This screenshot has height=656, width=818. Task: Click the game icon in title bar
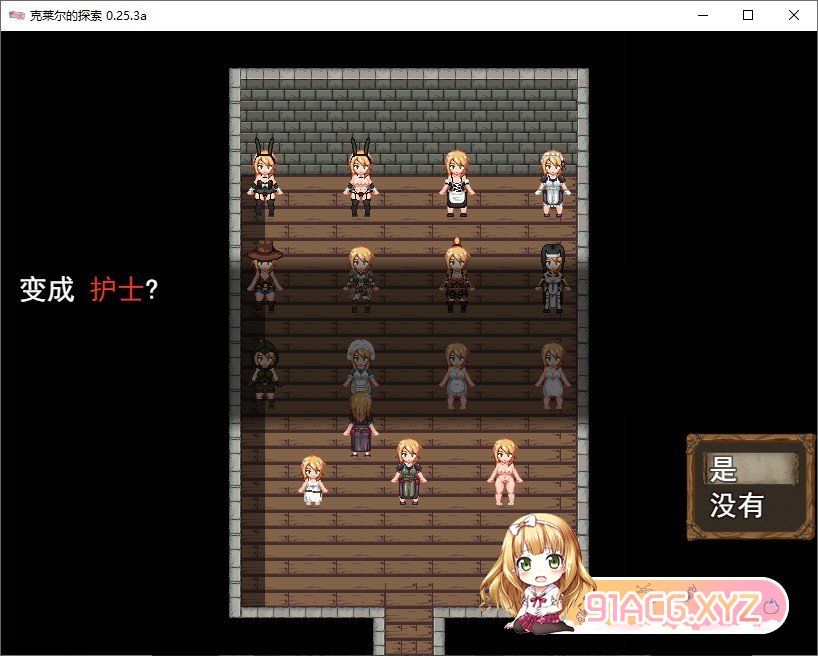point(16,16)
